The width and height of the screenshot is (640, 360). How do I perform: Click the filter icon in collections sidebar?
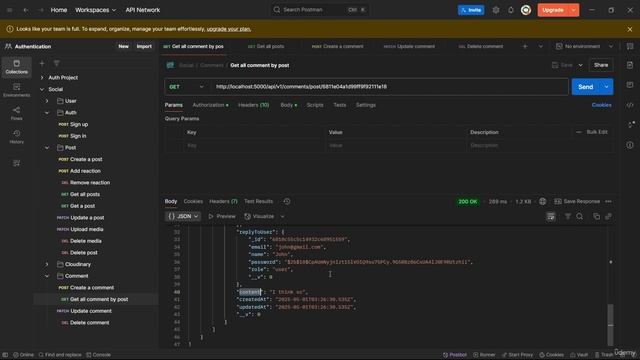point(56,63)
